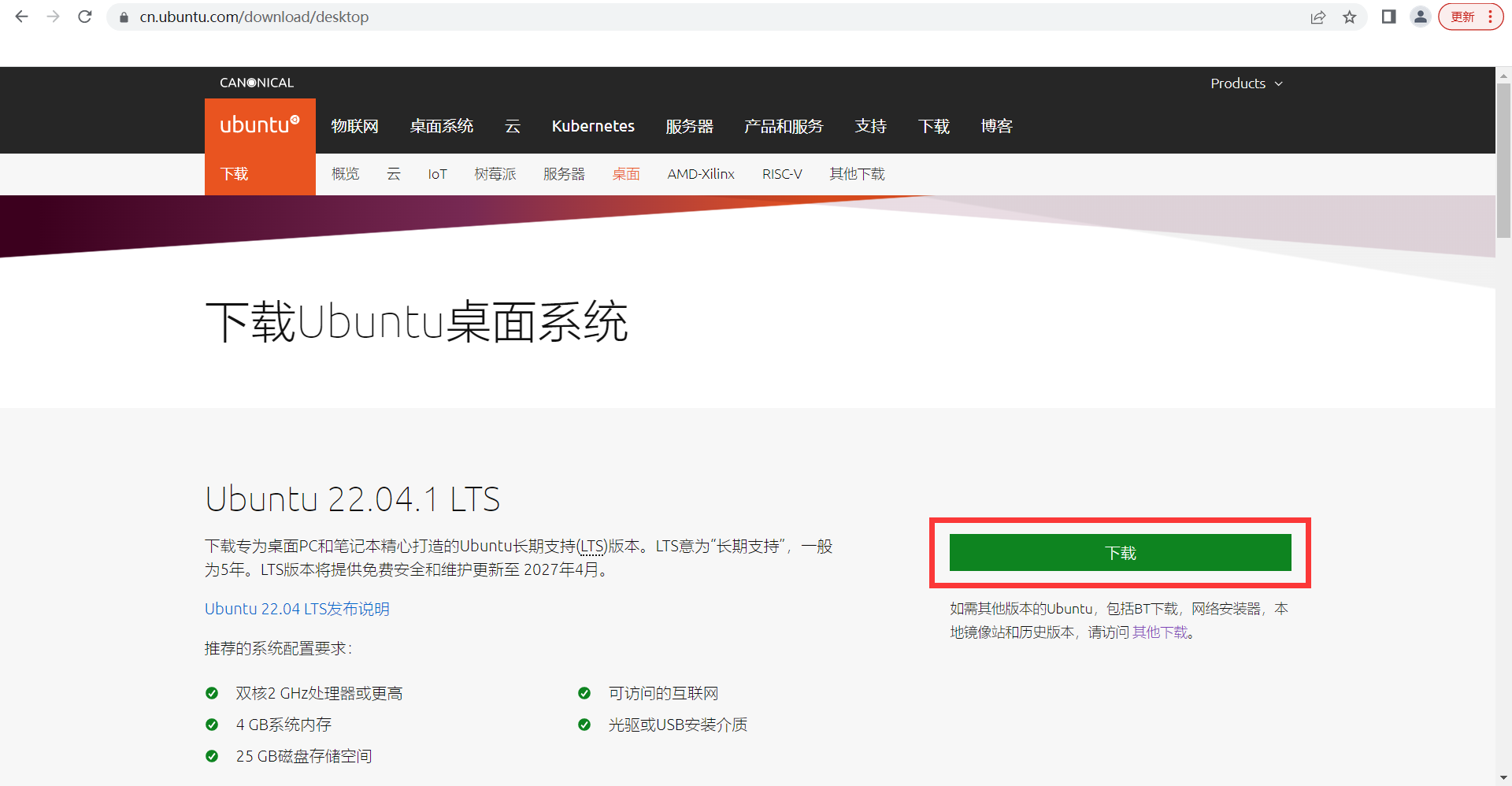Image resolution: width=1512 pixels, height=786 pixels.
Task: Open the Products dropdown
Action: point(1246,83)
